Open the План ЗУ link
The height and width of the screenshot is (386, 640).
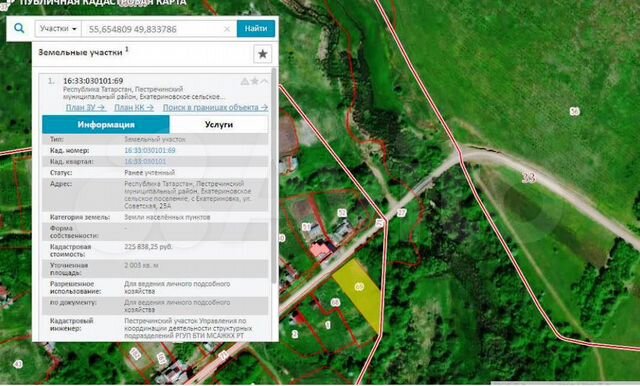pos(86,107)
